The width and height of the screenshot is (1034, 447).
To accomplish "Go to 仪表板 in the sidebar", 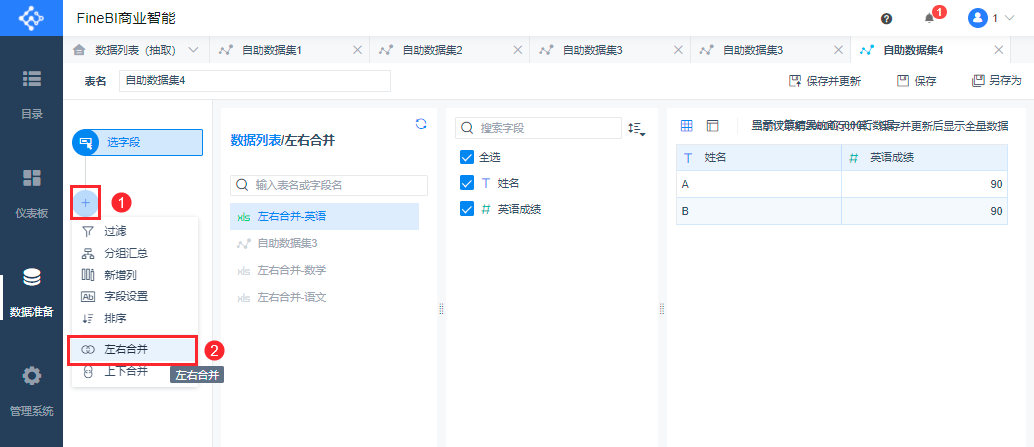I will 31,193.
